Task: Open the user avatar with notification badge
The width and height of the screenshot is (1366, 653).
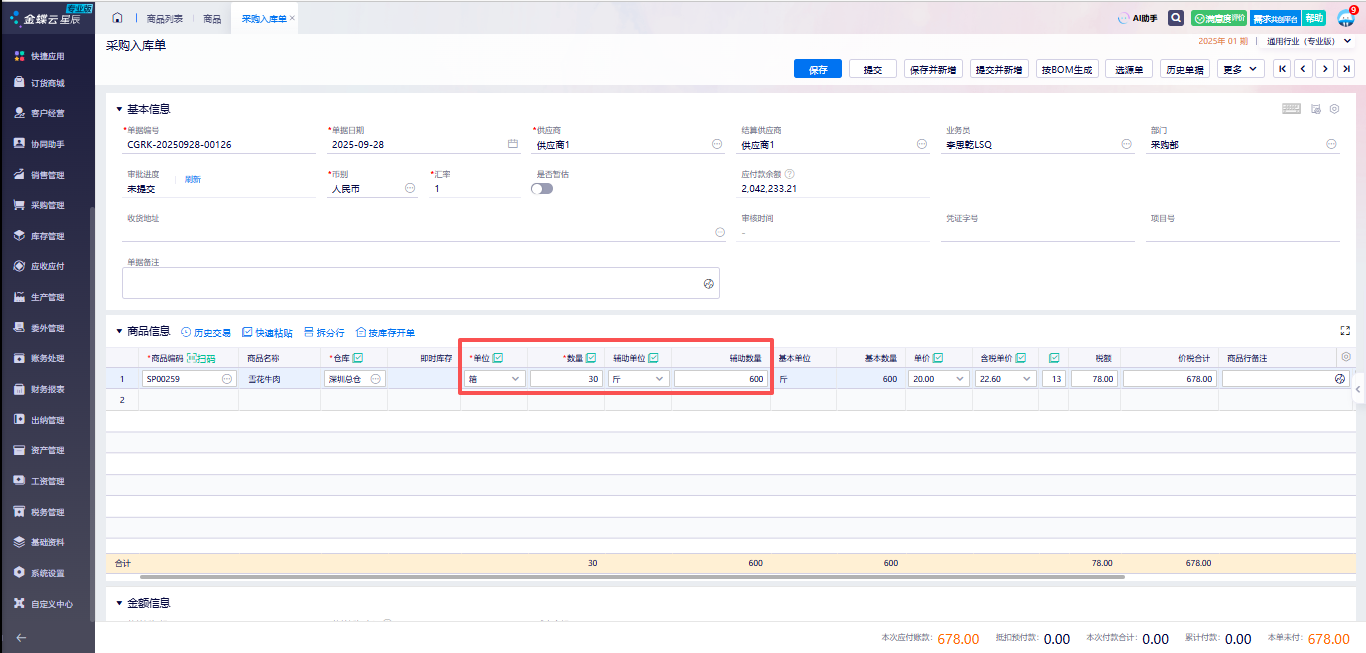Action: click(1345, 18)
